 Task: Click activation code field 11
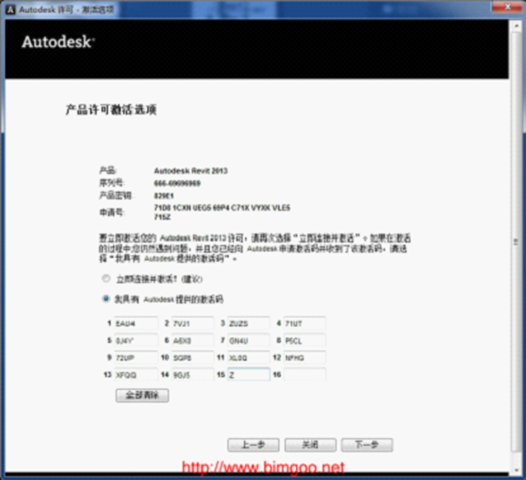(249, 358)
